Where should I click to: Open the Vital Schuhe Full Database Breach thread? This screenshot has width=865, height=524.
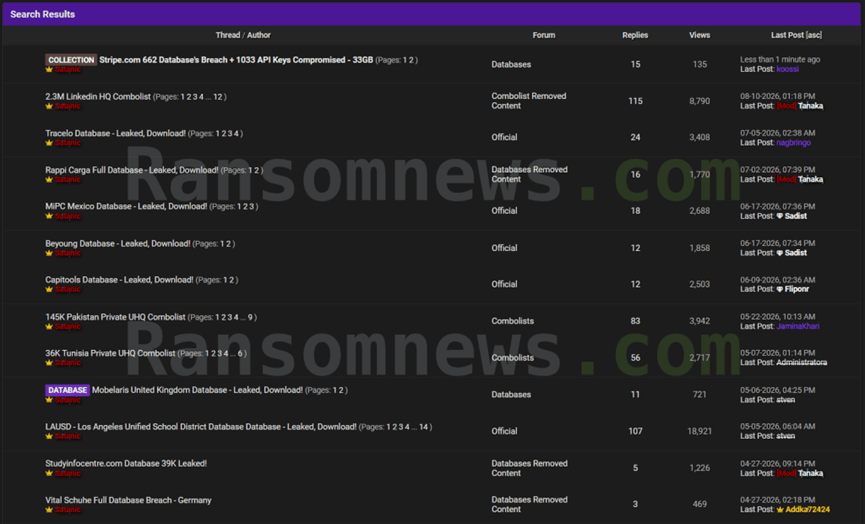tap(128, 500)
